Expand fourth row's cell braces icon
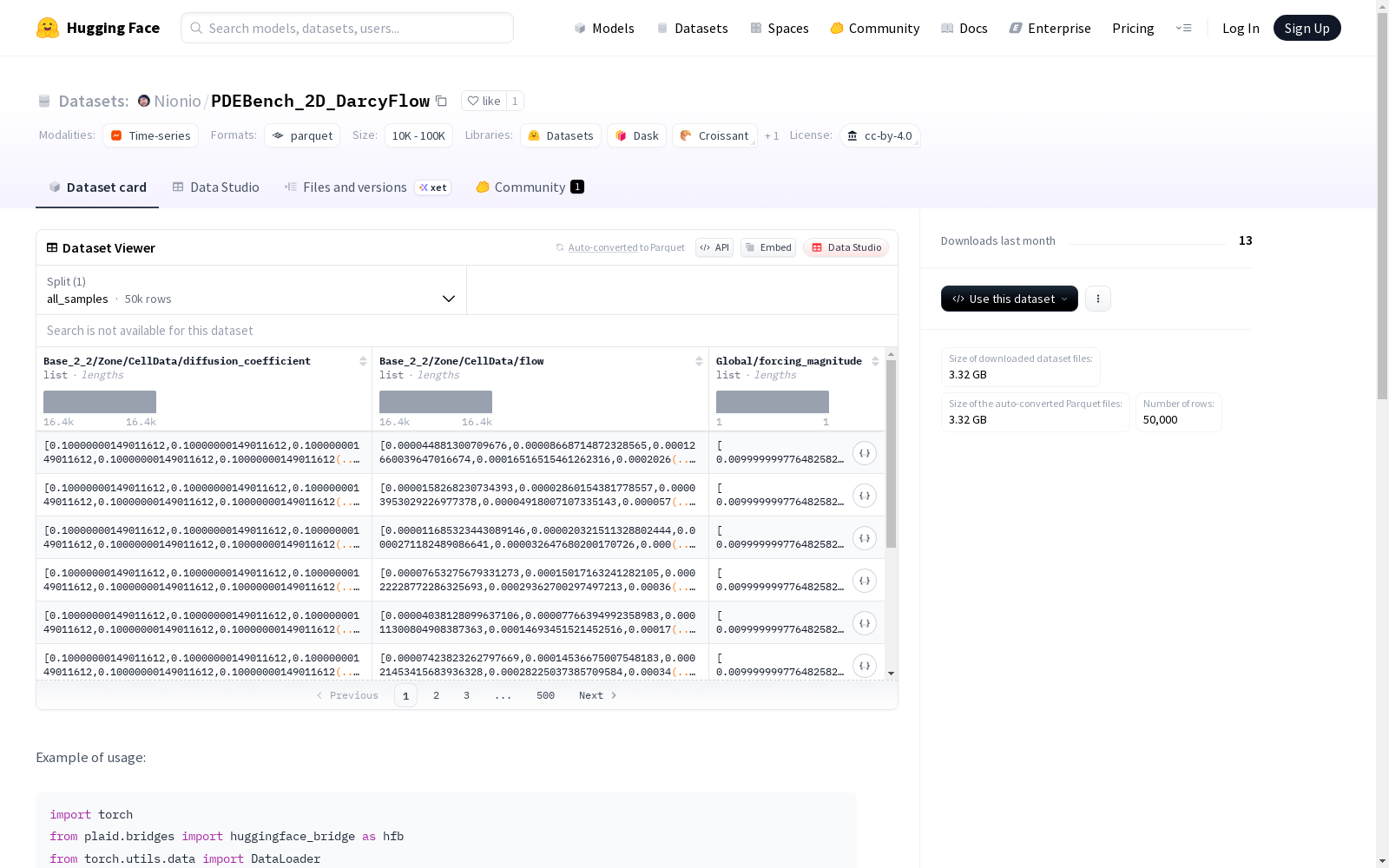1389x868 pixels. pos(865,581)
